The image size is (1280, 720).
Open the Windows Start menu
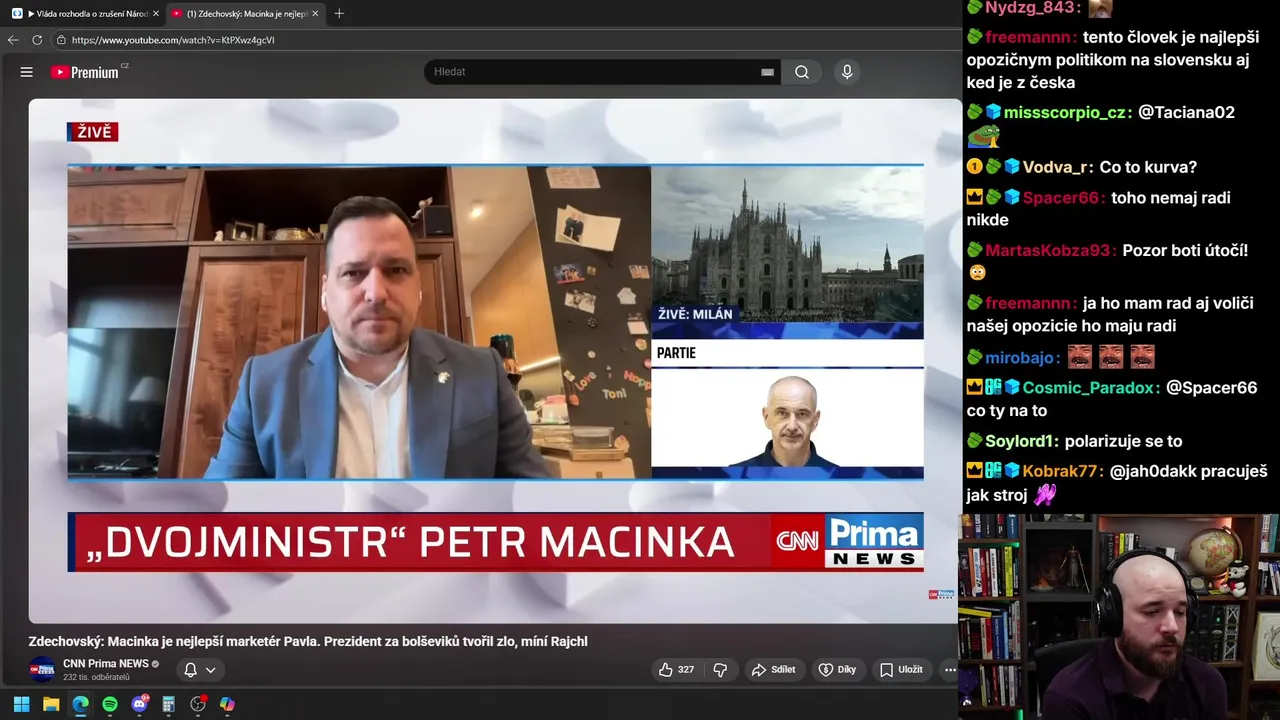click(x=21, y=704)
